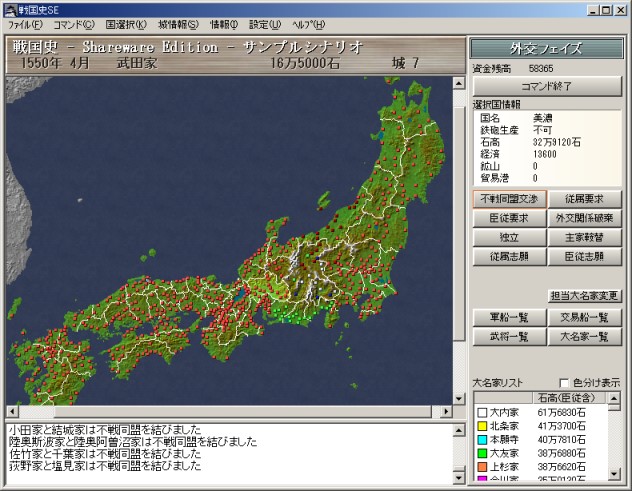Enable the 色分け表示 checkbox

click(564, 383)
